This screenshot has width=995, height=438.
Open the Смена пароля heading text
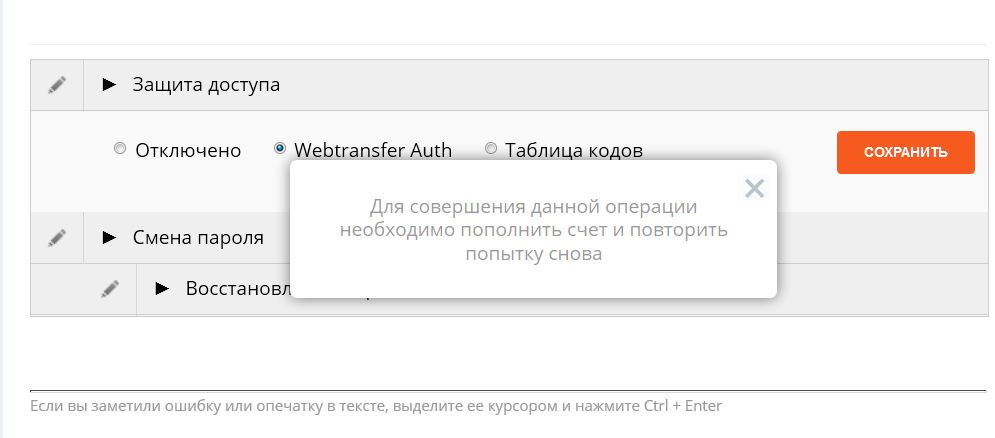(198, 238)
